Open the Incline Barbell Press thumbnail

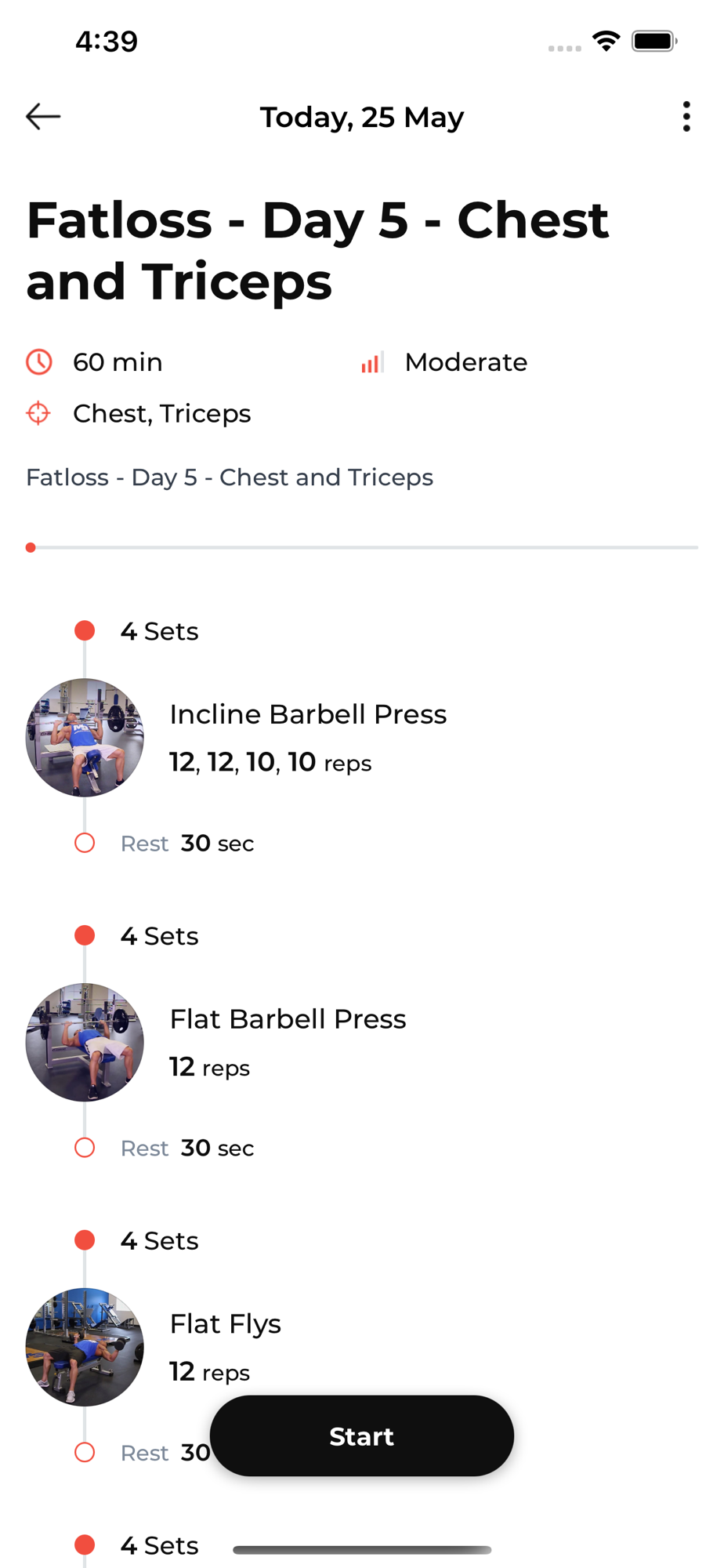[x=85, y=738]
